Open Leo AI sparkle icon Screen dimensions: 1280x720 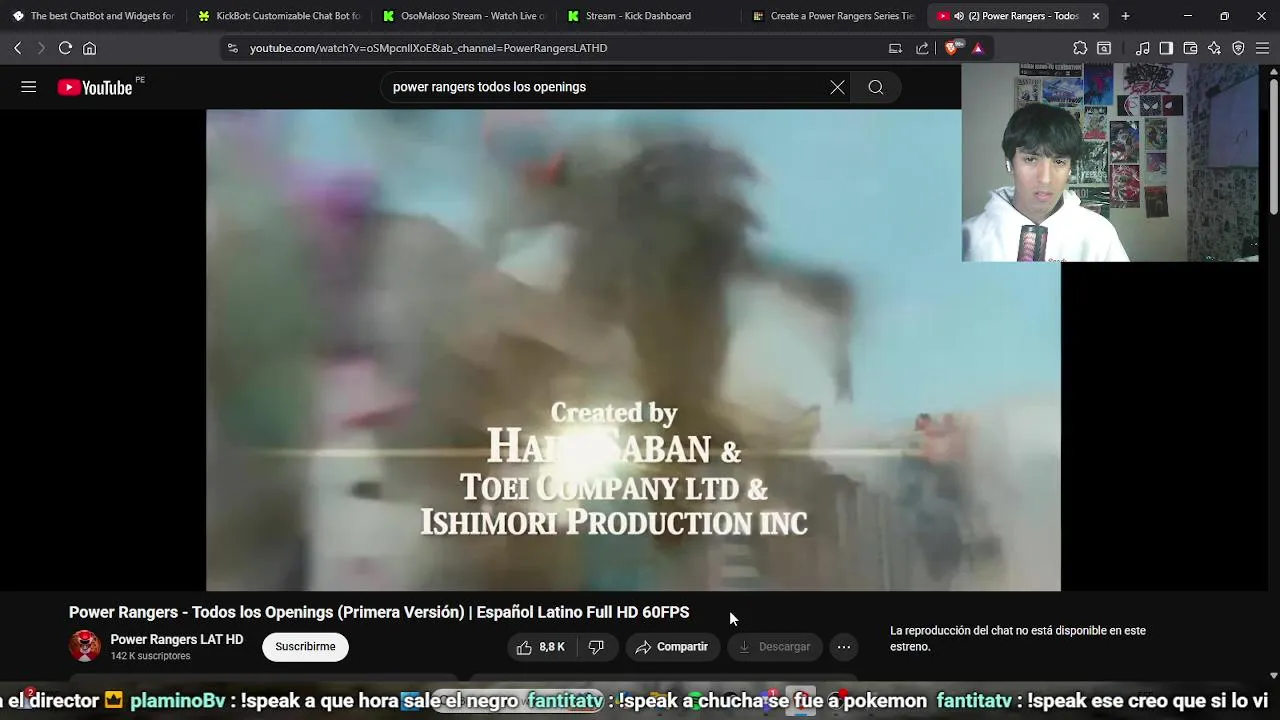point(1214,48)
